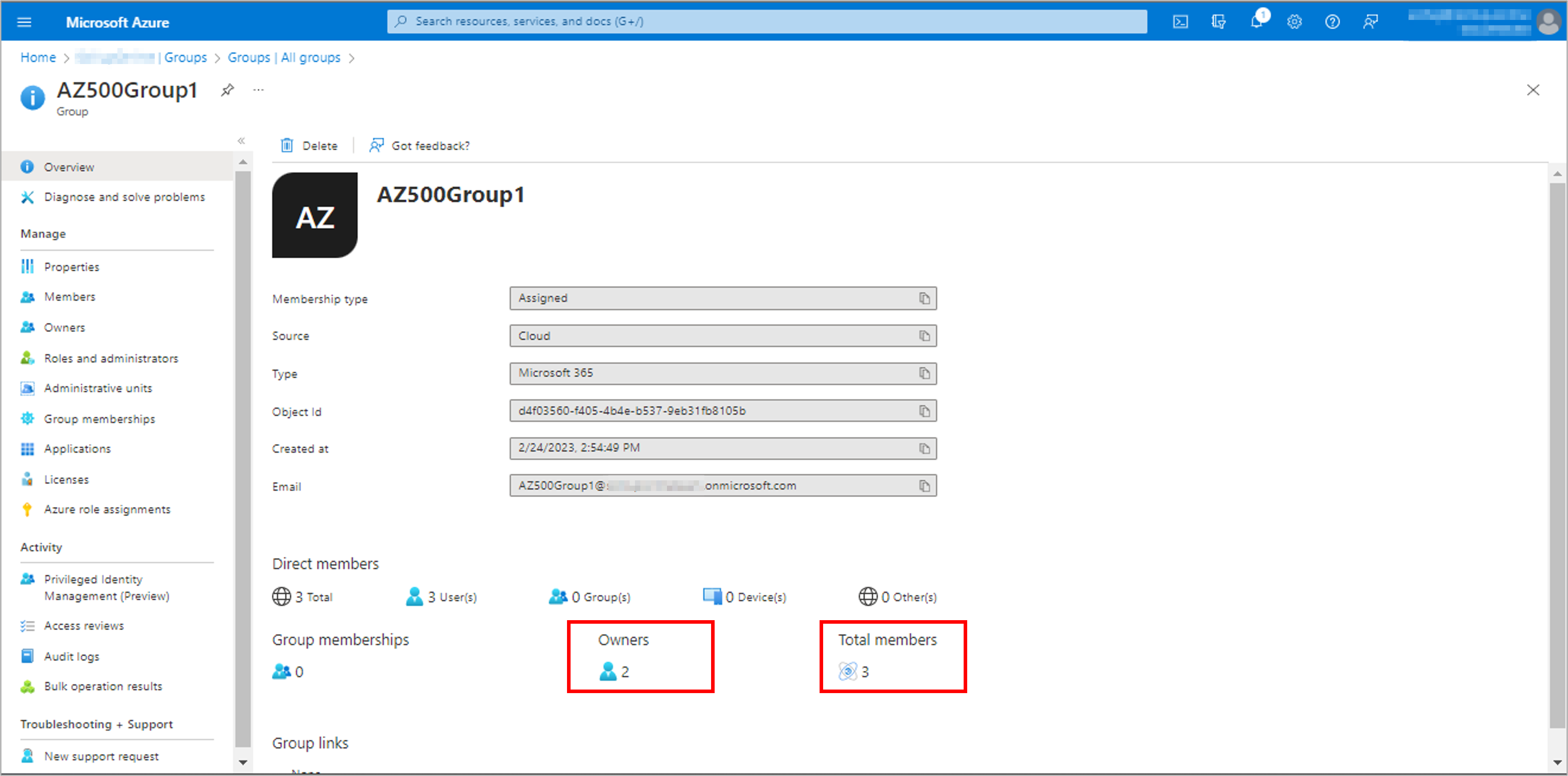
Task: Click Got feedback?
Action: (419, 146)
